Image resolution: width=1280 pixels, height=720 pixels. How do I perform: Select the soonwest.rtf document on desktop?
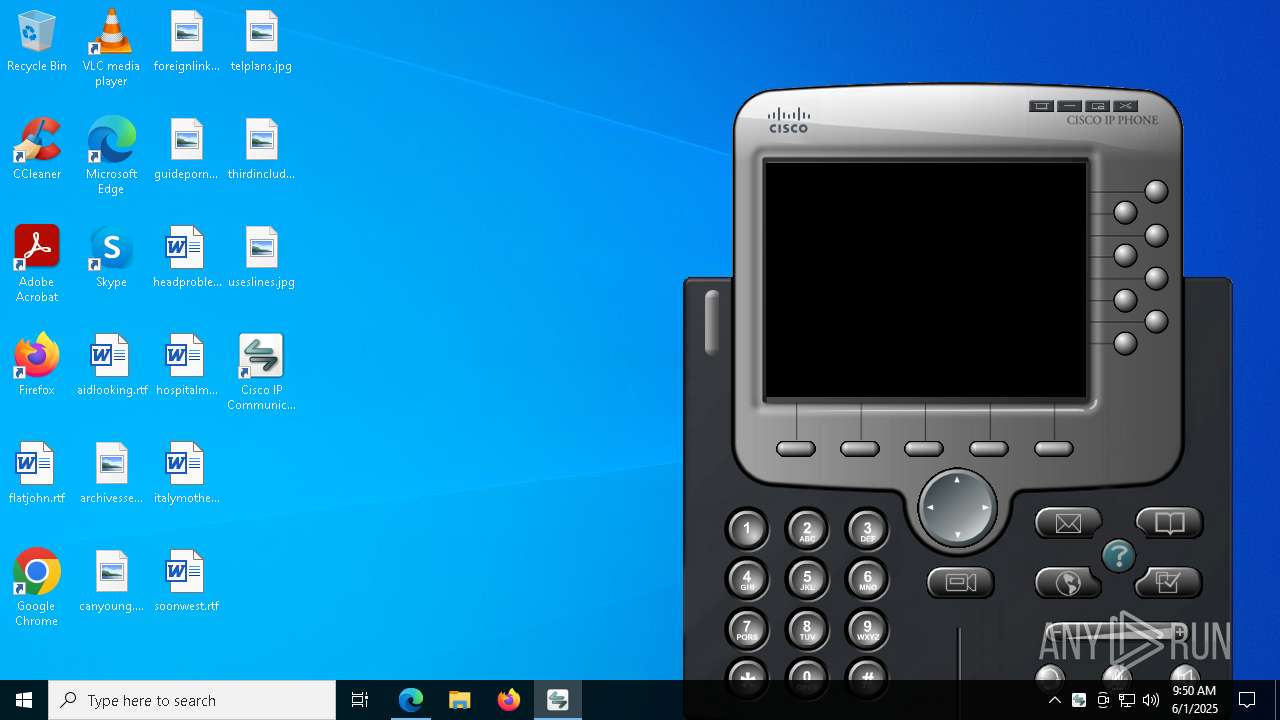point(186,582)
